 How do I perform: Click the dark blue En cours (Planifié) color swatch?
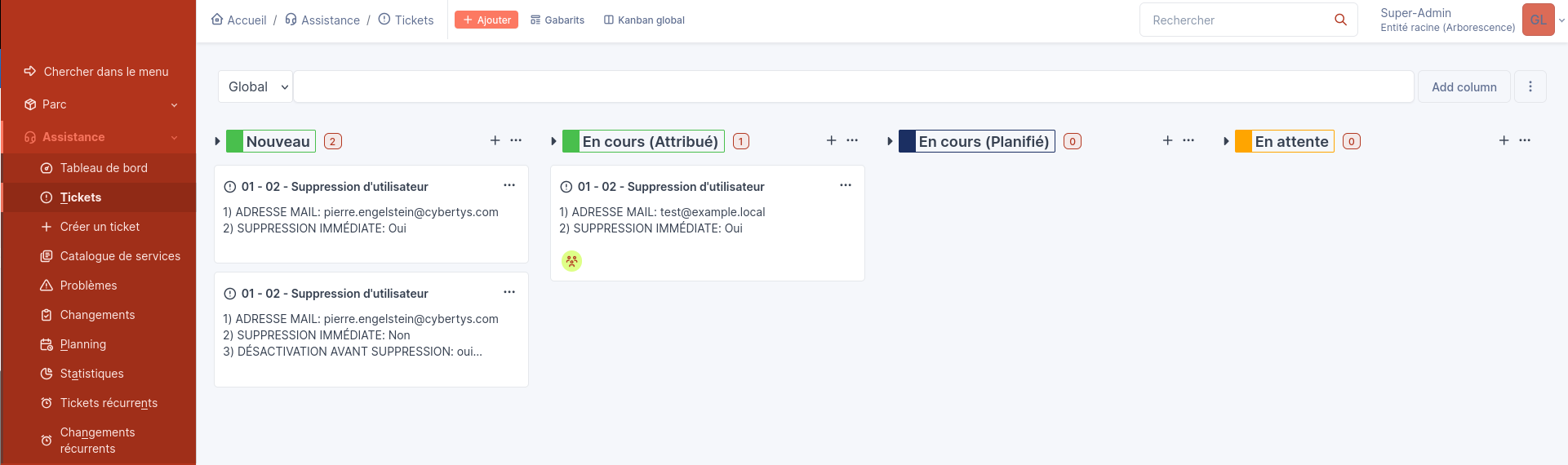click(907, 141)
